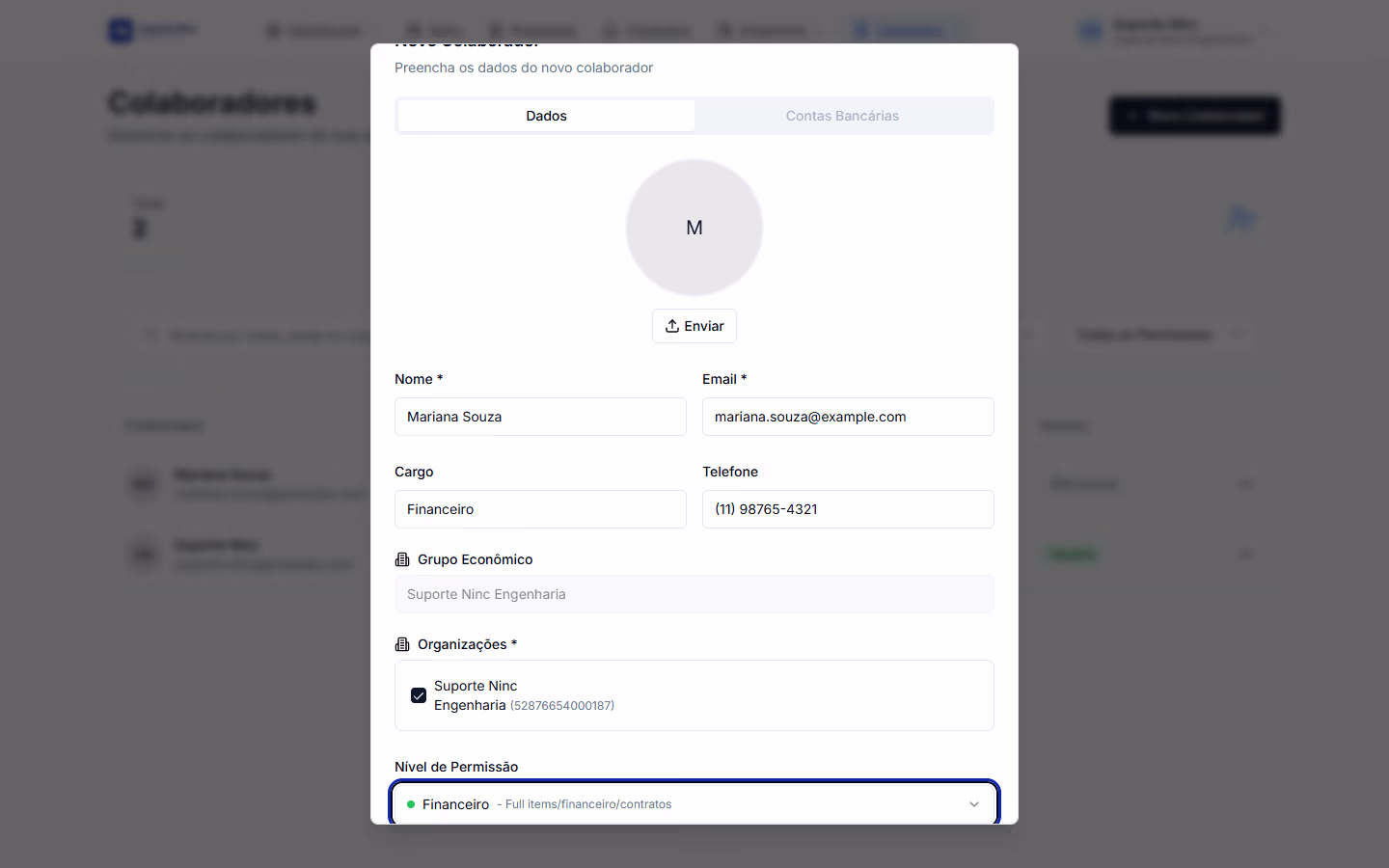Click the chevron of the permission dropdown
Image resolution: width=1389 pixels, height=868 pixels.
(x=974, y=804)
